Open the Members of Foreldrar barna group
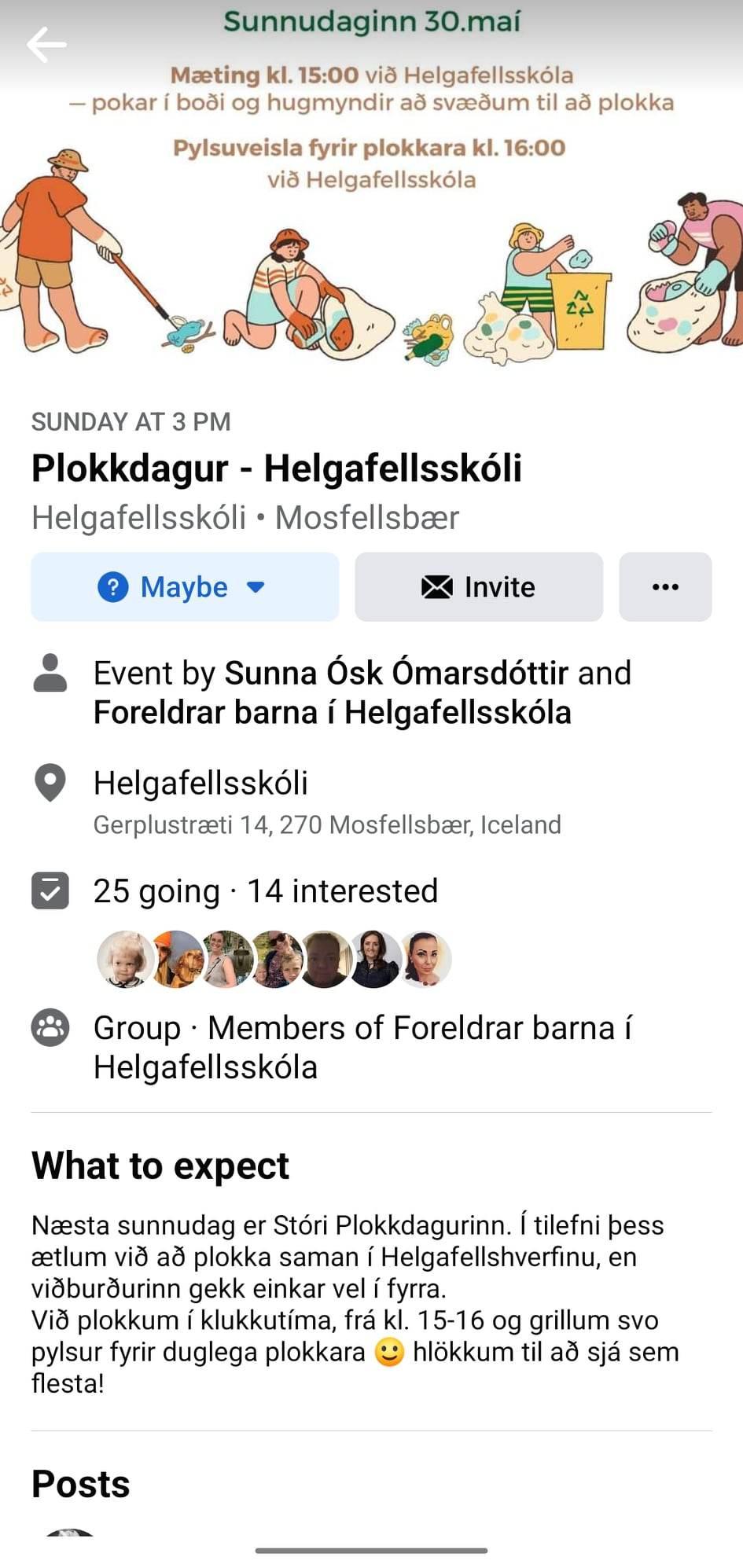 click(362, 1048)
